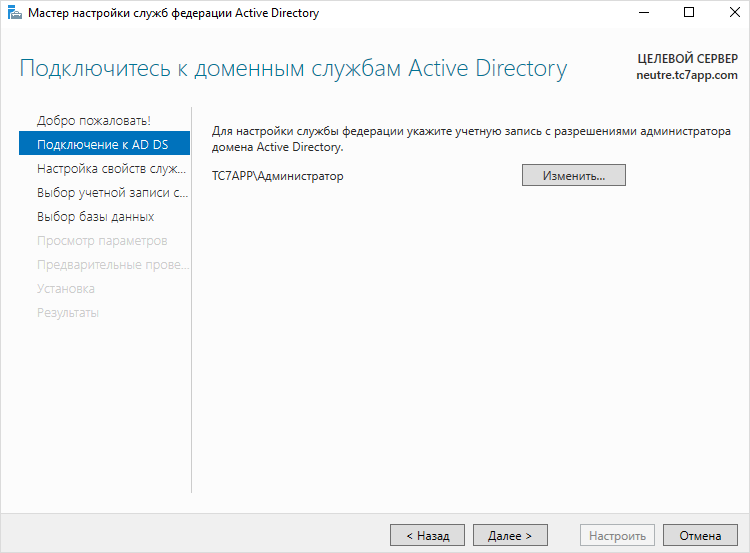Screen dimensions: 750x553
Task: Click the AD FS wizard title bar icon
Action: tap(15, 13)
